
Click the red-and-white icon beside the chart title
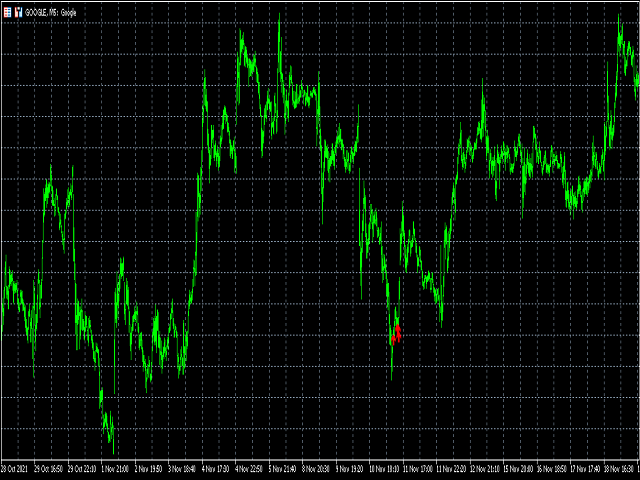tap(19, 10)
